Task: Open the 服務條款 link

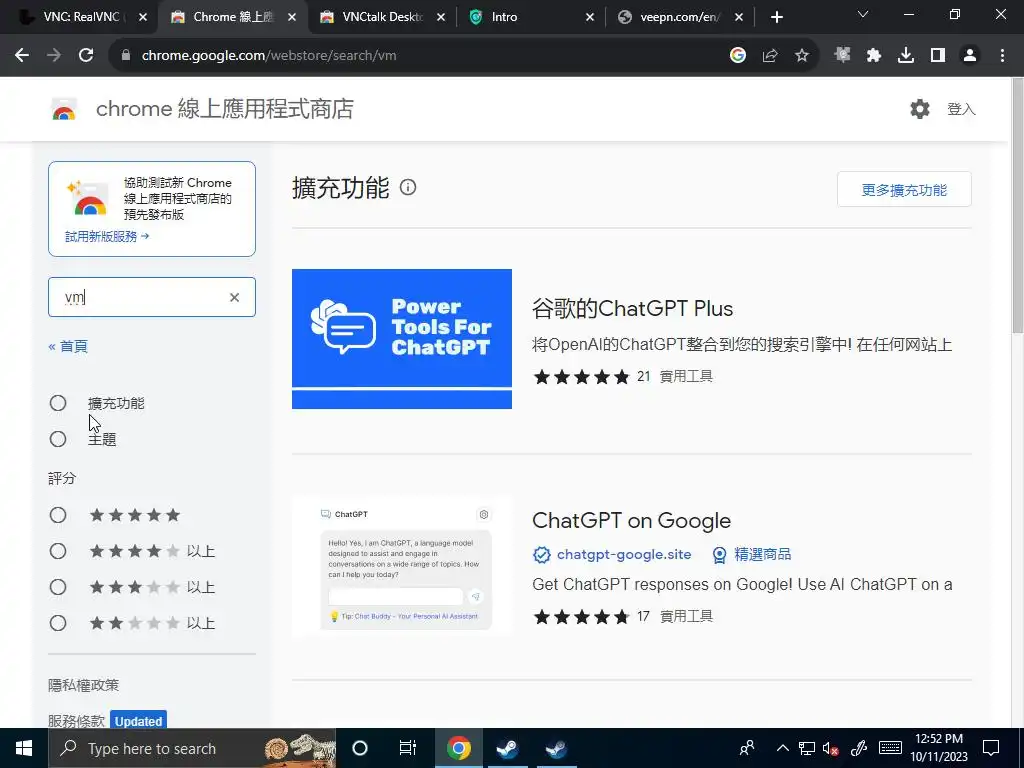Action: (x=76, y=721)
